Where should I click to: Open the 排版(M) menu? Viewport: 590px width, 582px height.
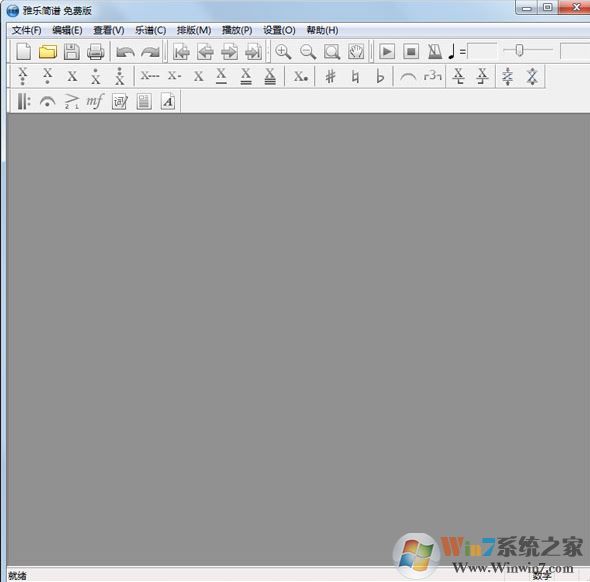point(194,30)
